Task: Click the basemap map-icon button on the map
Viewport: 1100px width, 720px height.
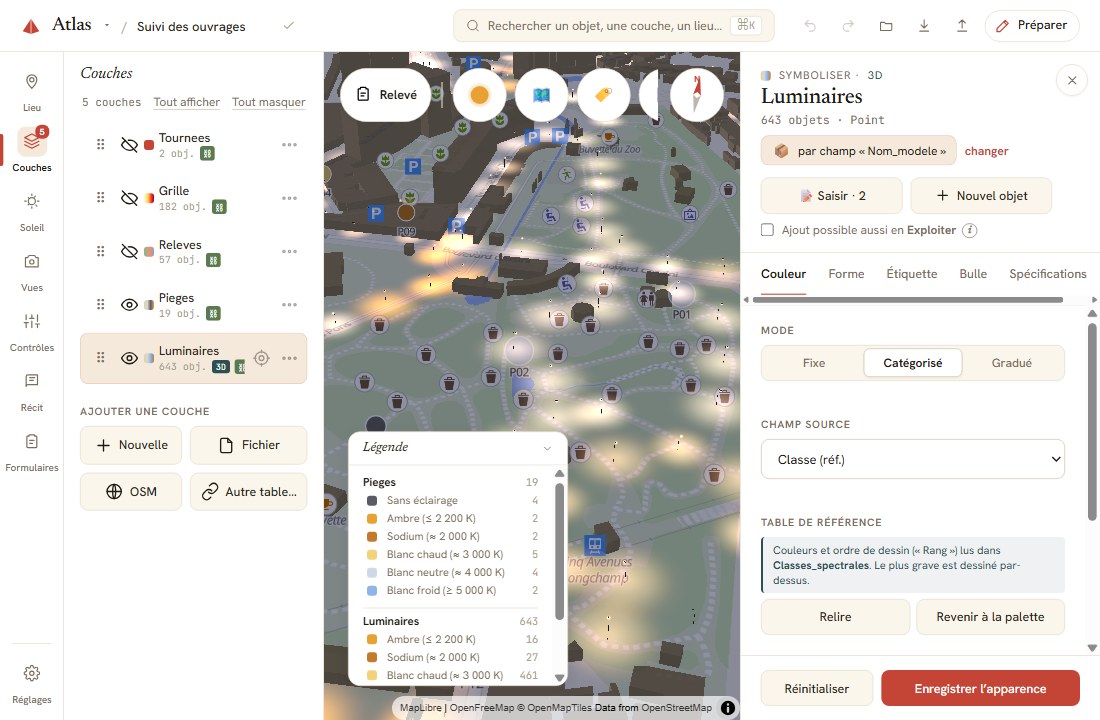Action: 541,95
